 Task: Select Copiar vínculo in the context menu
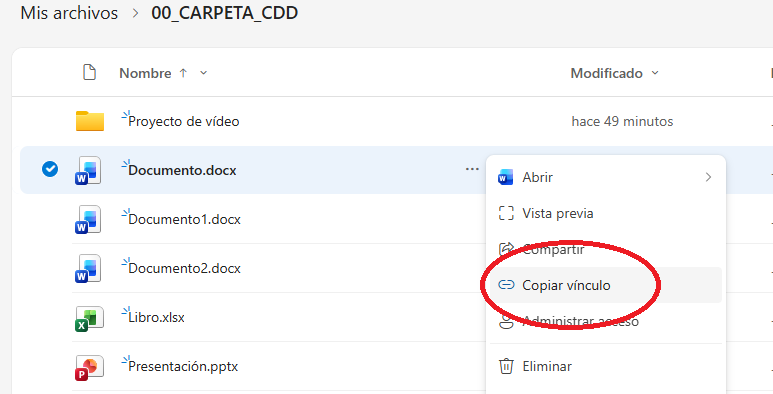point(605,285)
